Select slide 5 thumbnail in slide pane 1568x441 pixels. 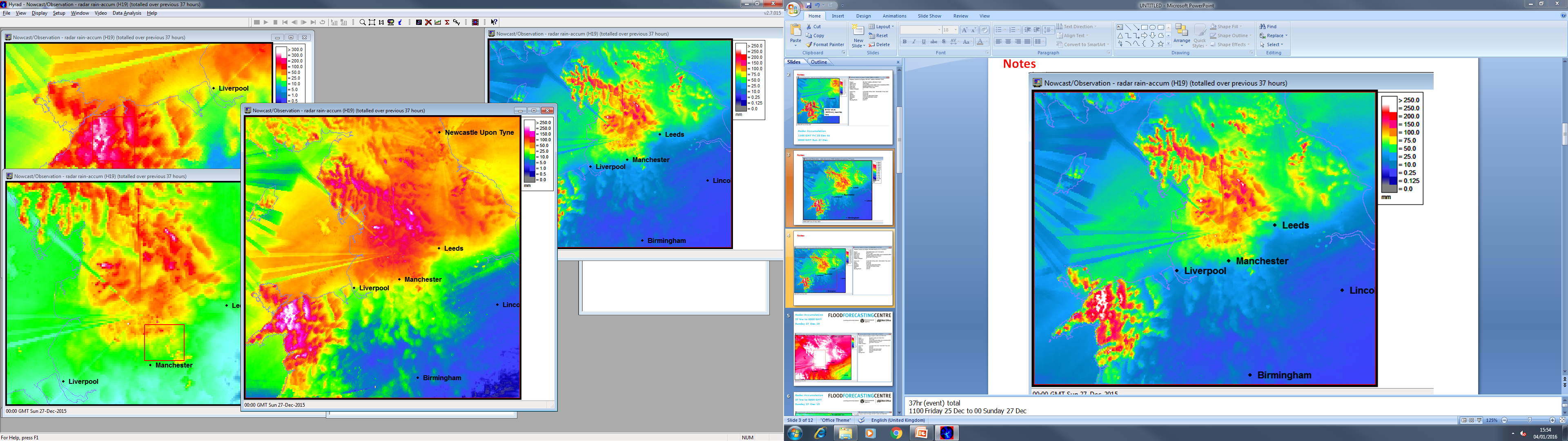coord(842,349)
